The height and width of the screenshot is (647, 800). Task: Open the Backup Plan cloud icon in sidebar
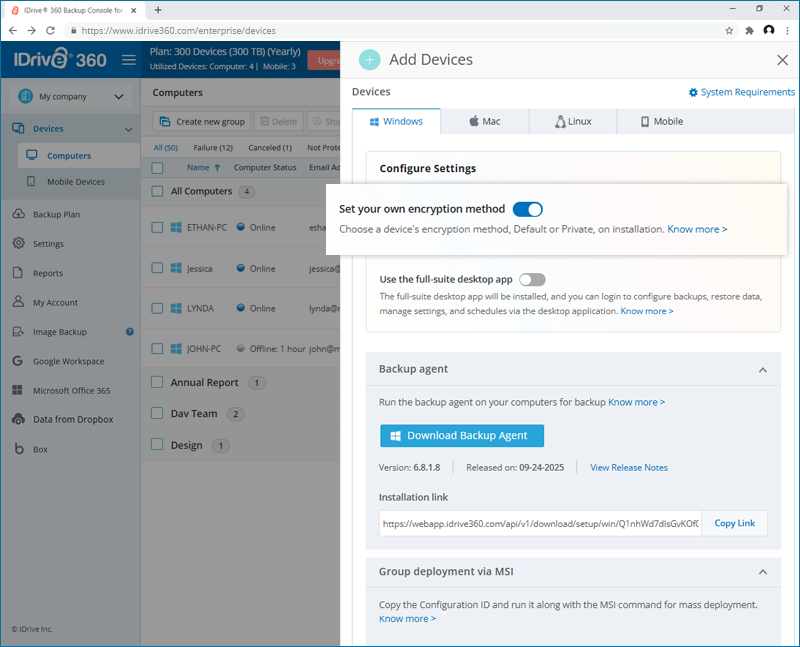(x=18, y=214)
